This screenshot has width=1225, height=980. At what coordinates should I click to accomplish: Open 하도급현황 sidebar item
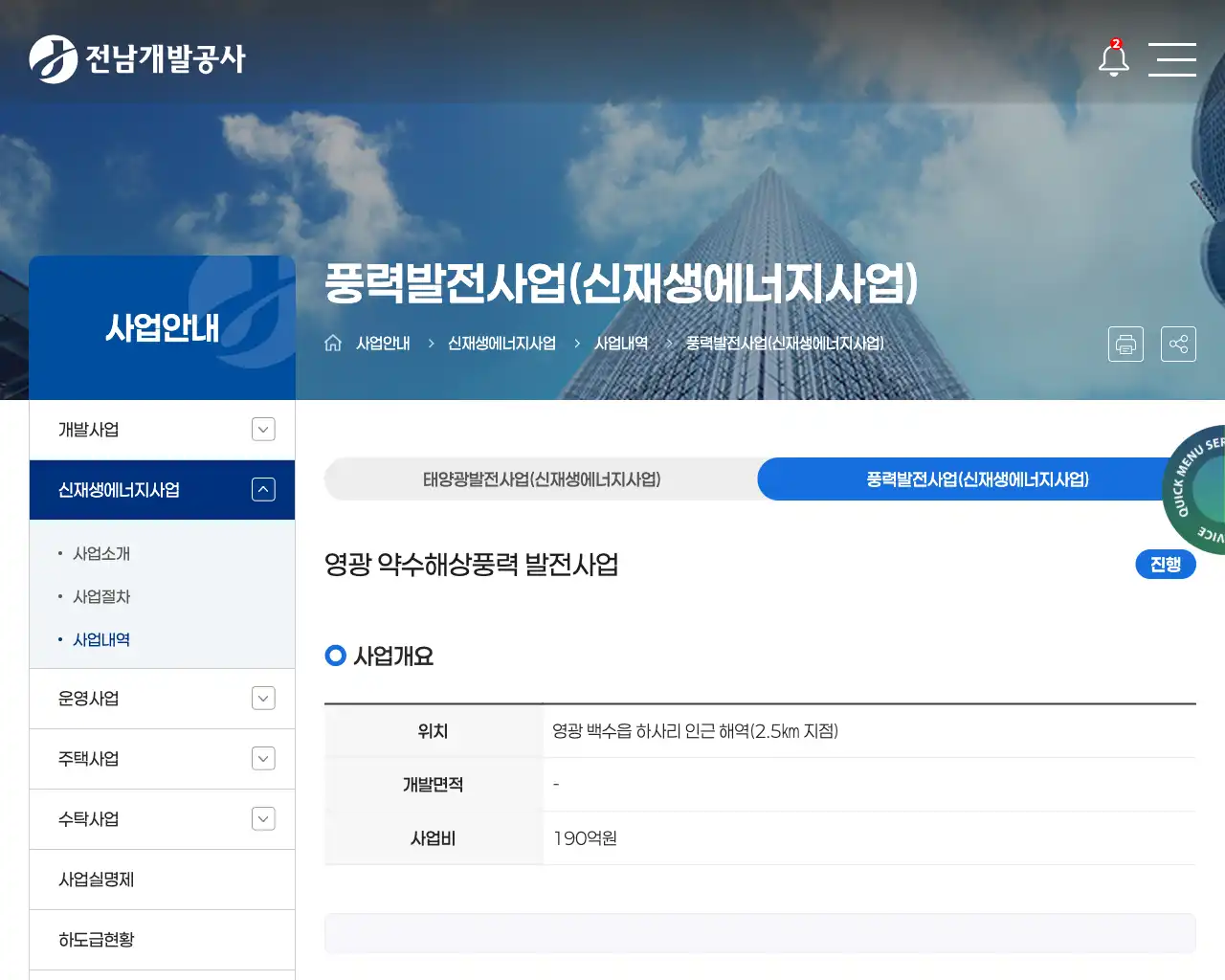[162, 940]
